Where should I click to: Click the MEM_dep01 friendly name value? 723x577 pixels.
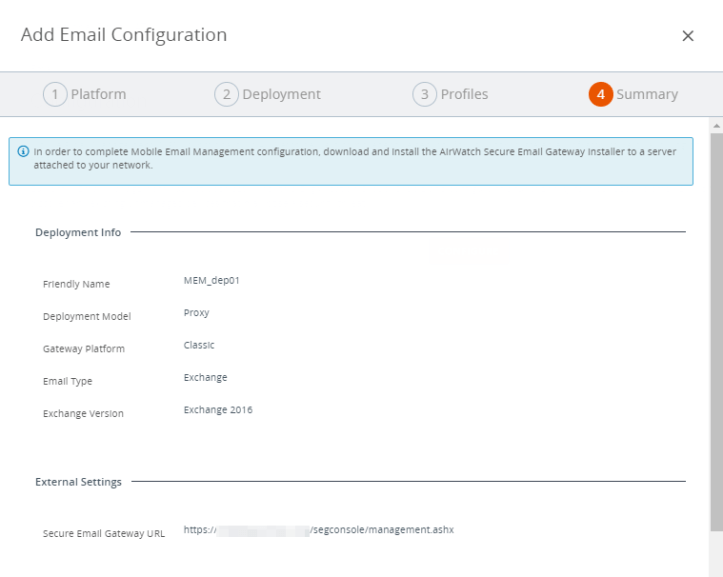tap(211, 280)
